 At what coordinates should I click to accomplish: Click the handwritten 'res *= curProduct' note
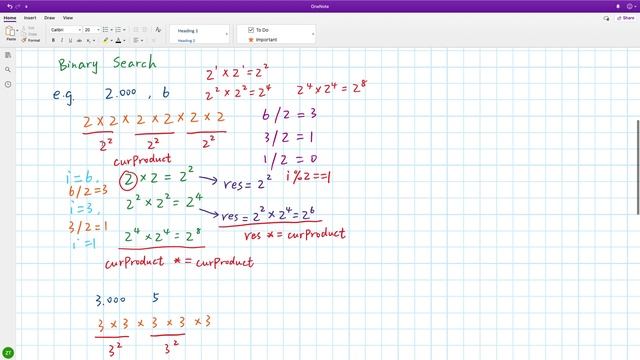(295, 234)
